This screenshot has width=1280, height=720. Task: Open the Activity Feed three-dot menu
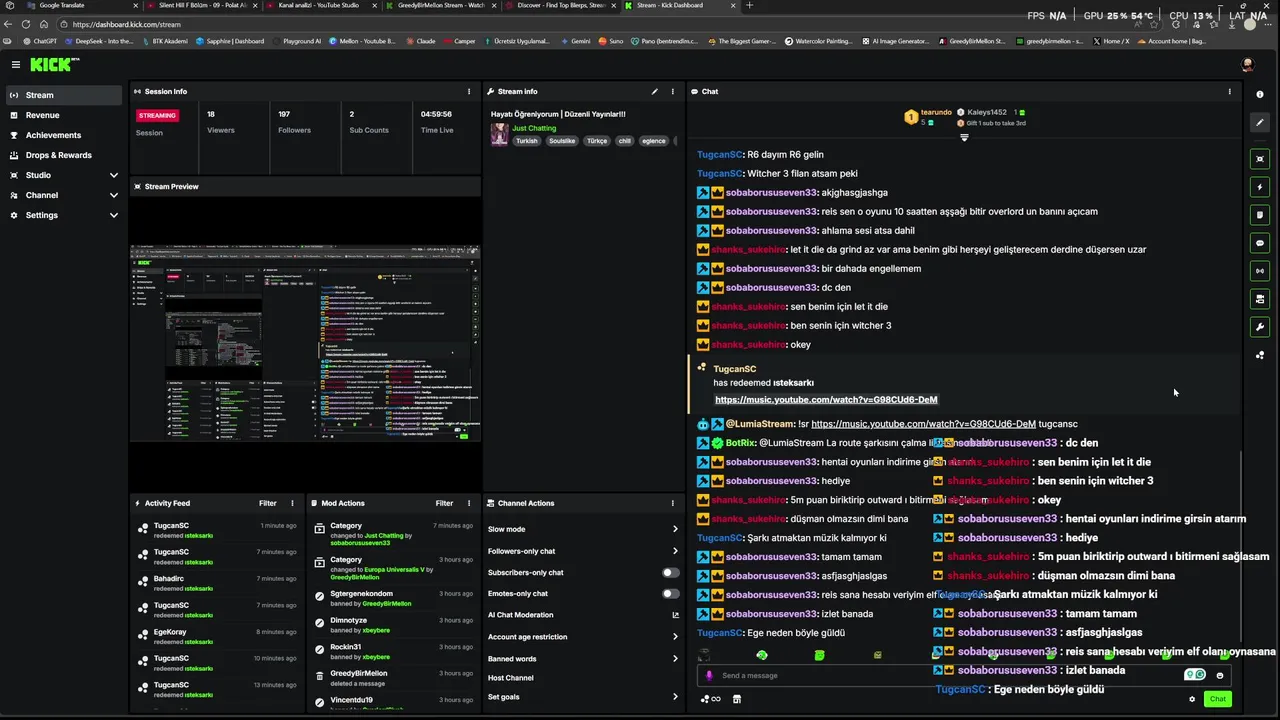pos(293,503)
